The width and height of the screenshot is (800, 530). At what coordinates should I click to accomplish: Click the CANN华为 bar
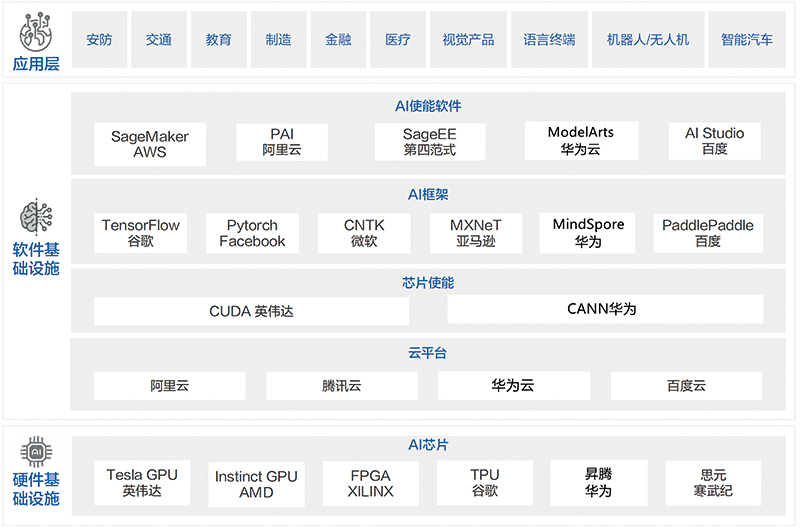point(605,309)
